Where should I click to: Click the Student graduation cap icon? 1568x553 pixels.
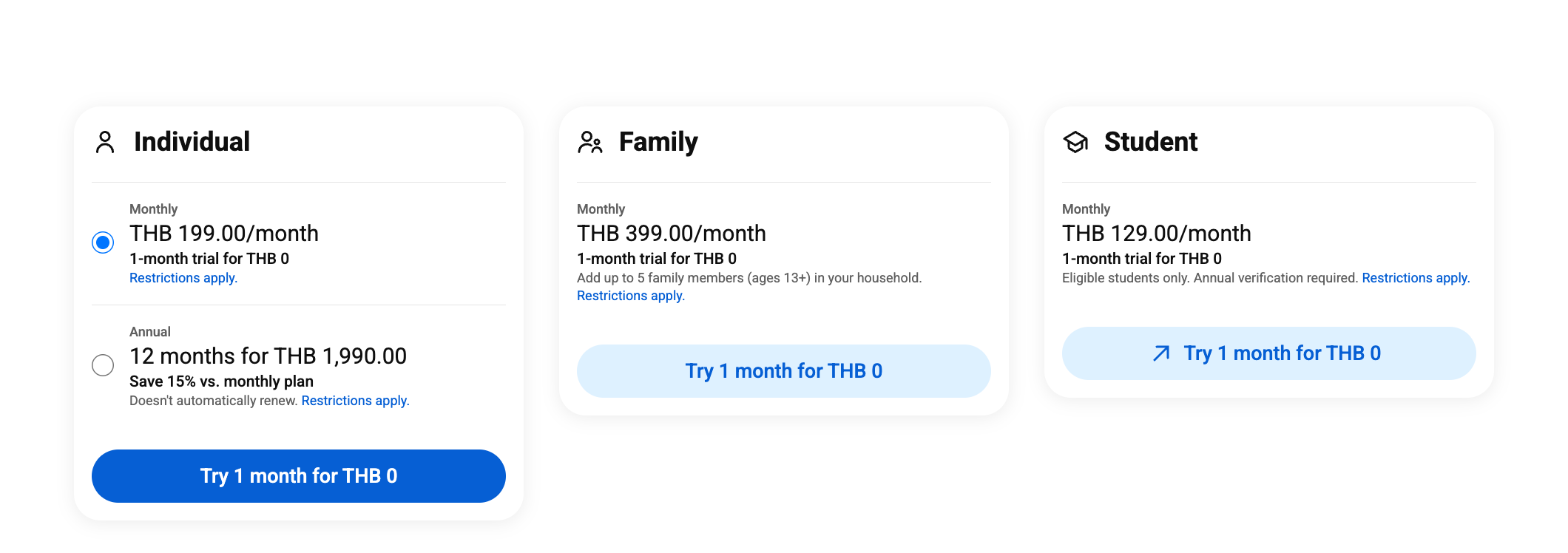[x=1075, y=142]
